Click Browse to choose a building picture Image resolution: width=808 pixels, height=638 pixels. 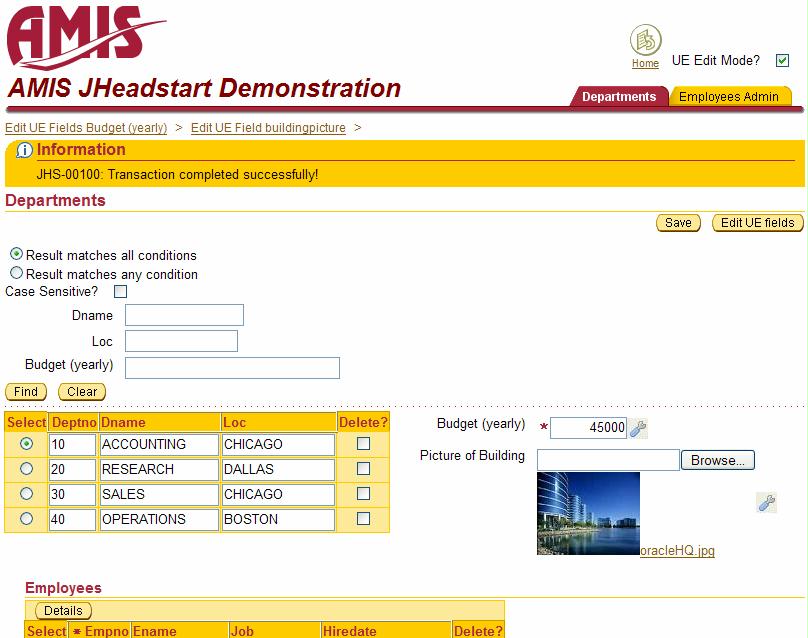coord(717,460)
